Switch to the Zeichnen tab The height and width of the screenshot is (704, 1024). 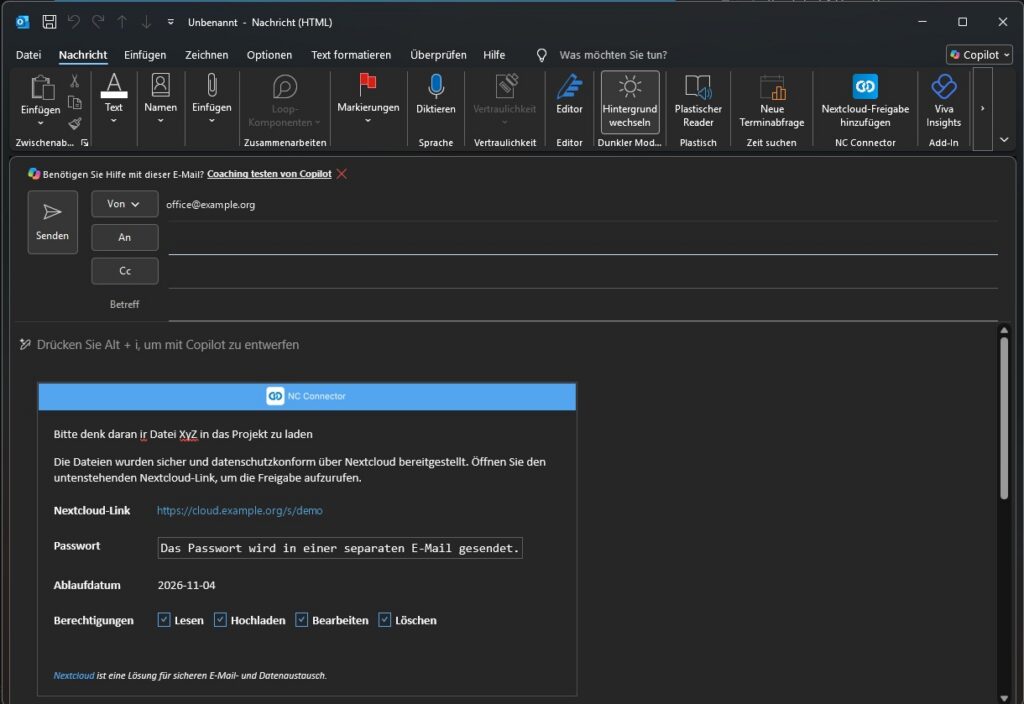pyautogui.click(x=206, y=55)
